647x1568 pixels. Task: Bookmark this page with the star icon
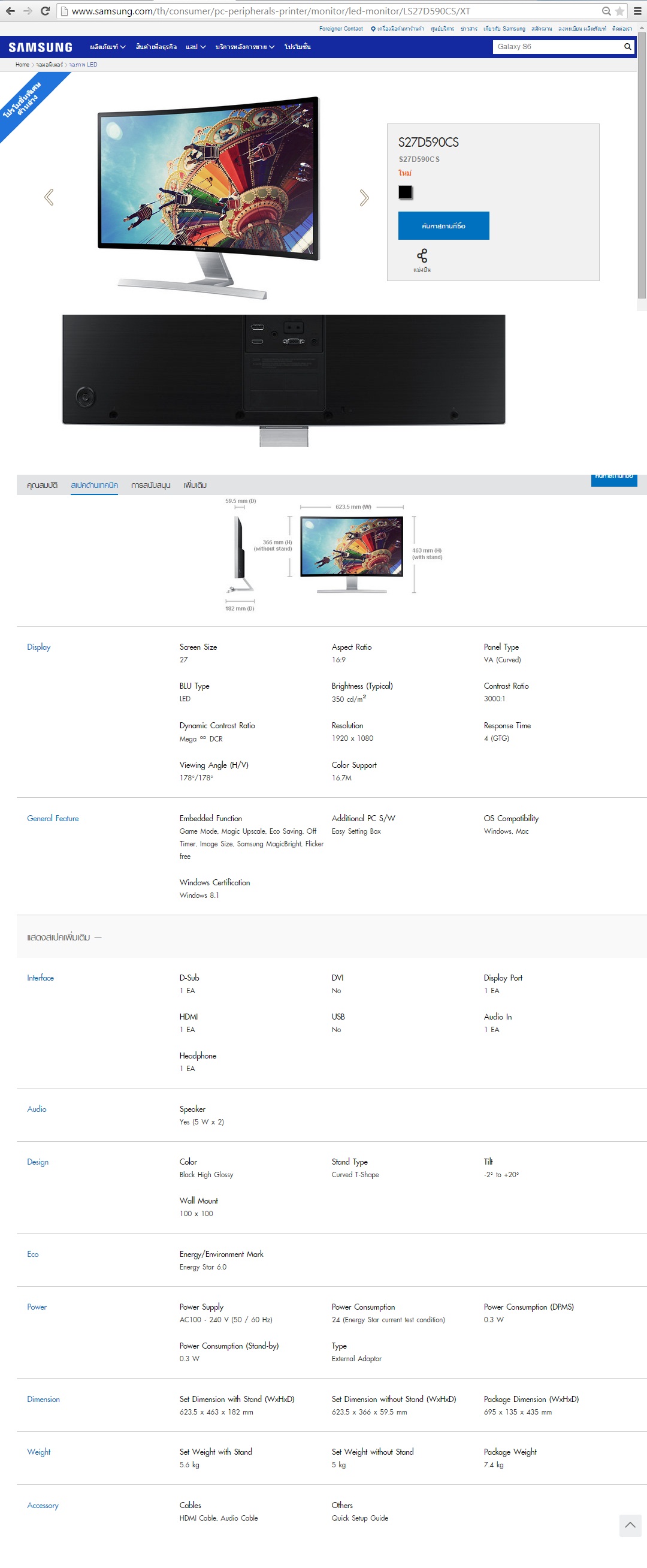coord(619,11)
